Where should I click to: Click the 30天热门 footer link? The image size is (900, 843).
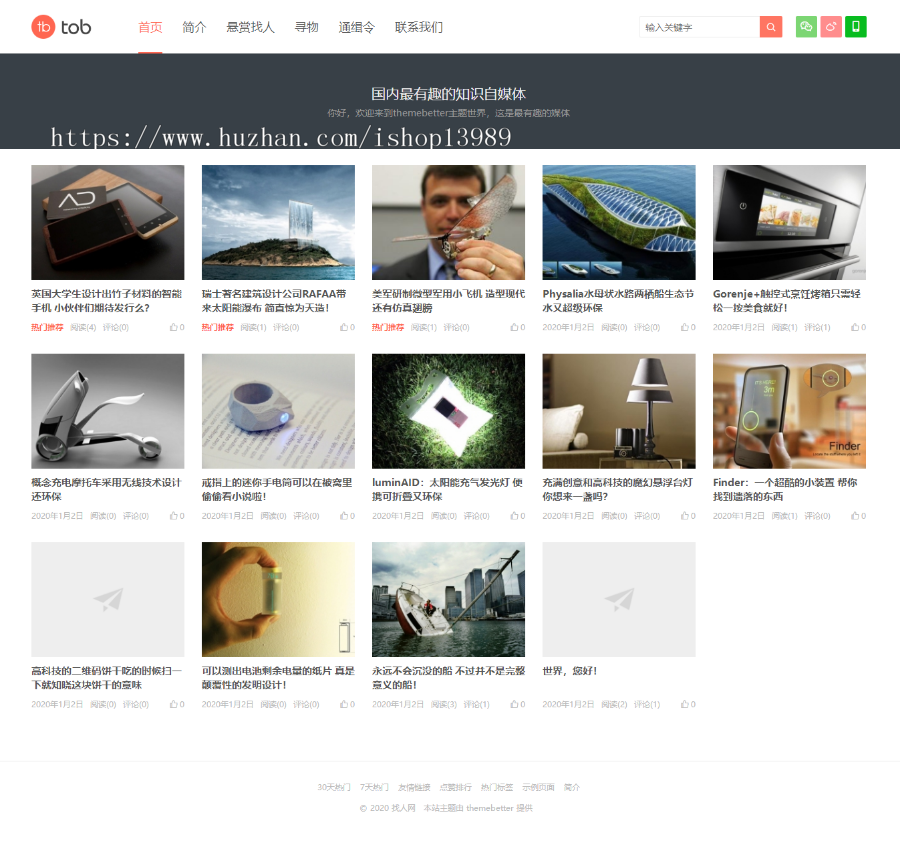tap(334, 787)
